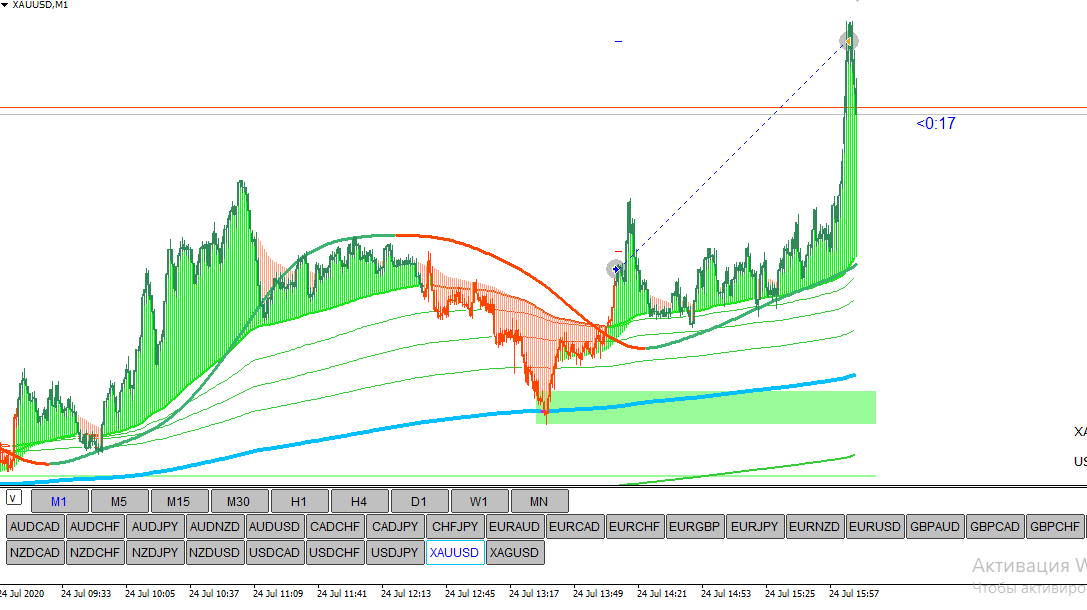1087x610 pixels.
Task: Load the GBPAUD pair
Action: [x=935, y=527]
